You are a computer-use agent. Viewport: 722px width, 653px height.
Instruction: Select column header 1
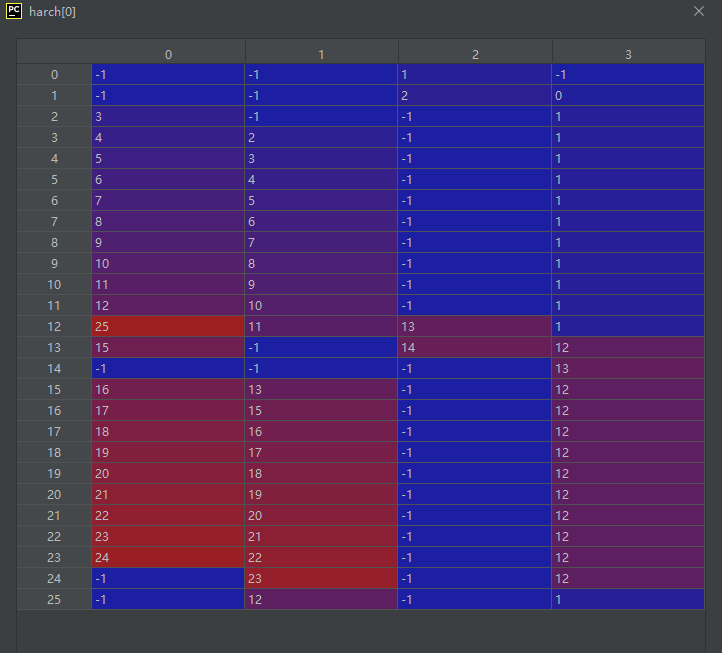click(321, 54)
